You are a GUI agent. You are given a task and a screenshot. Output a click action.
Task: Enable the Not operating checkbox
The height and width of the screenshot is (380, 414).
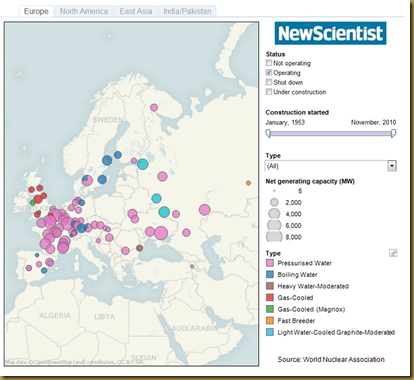[269, 63]
